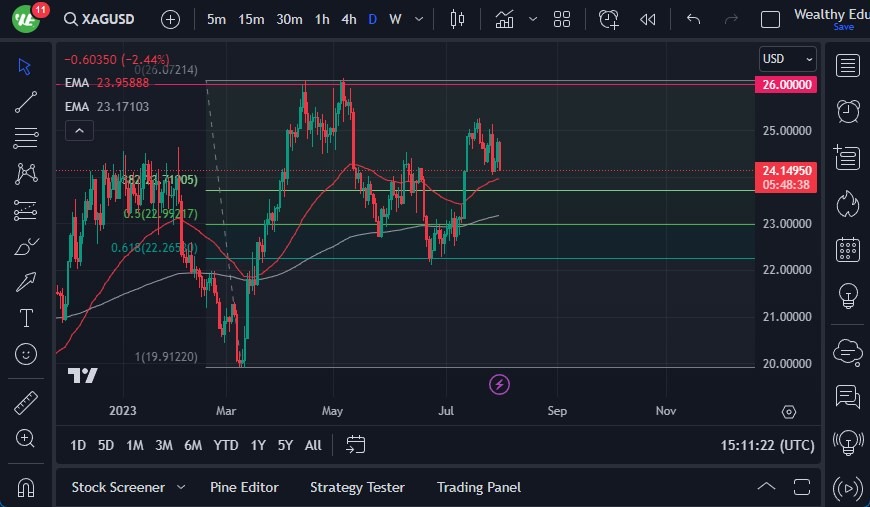This screenshot has width=870, height=507.
Task: Open the candlestick chart style selector
Action: (458, 19)
